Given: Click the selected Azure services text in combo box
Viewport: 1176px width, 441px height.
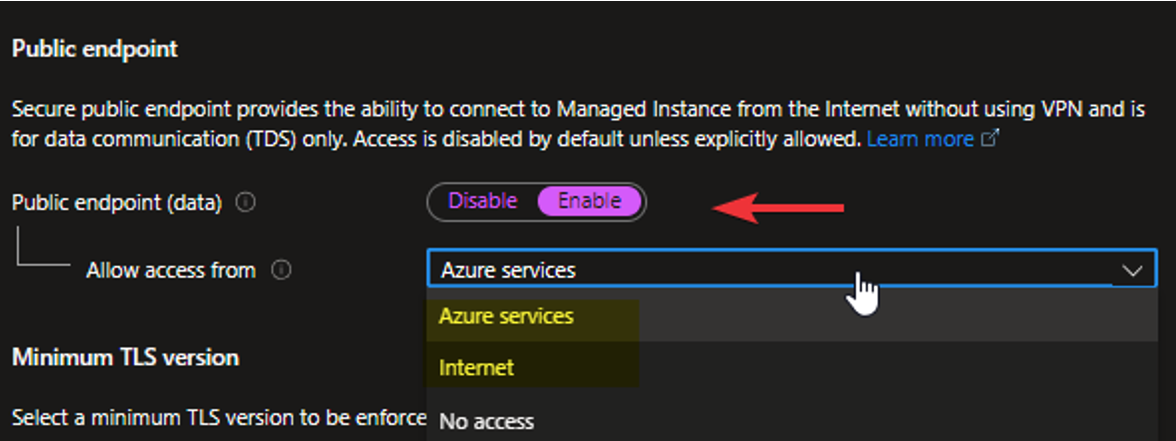Looking at the screenshot, I should [x=508, y=270].
